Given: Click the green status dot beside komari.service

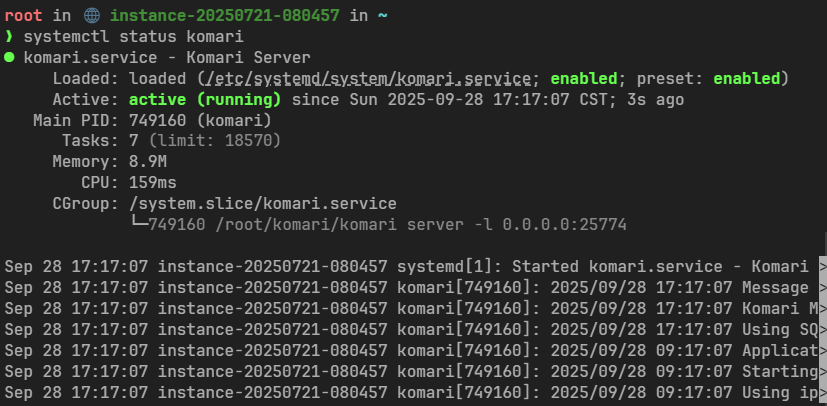Looking at the screenshot, I should (9, 57).
